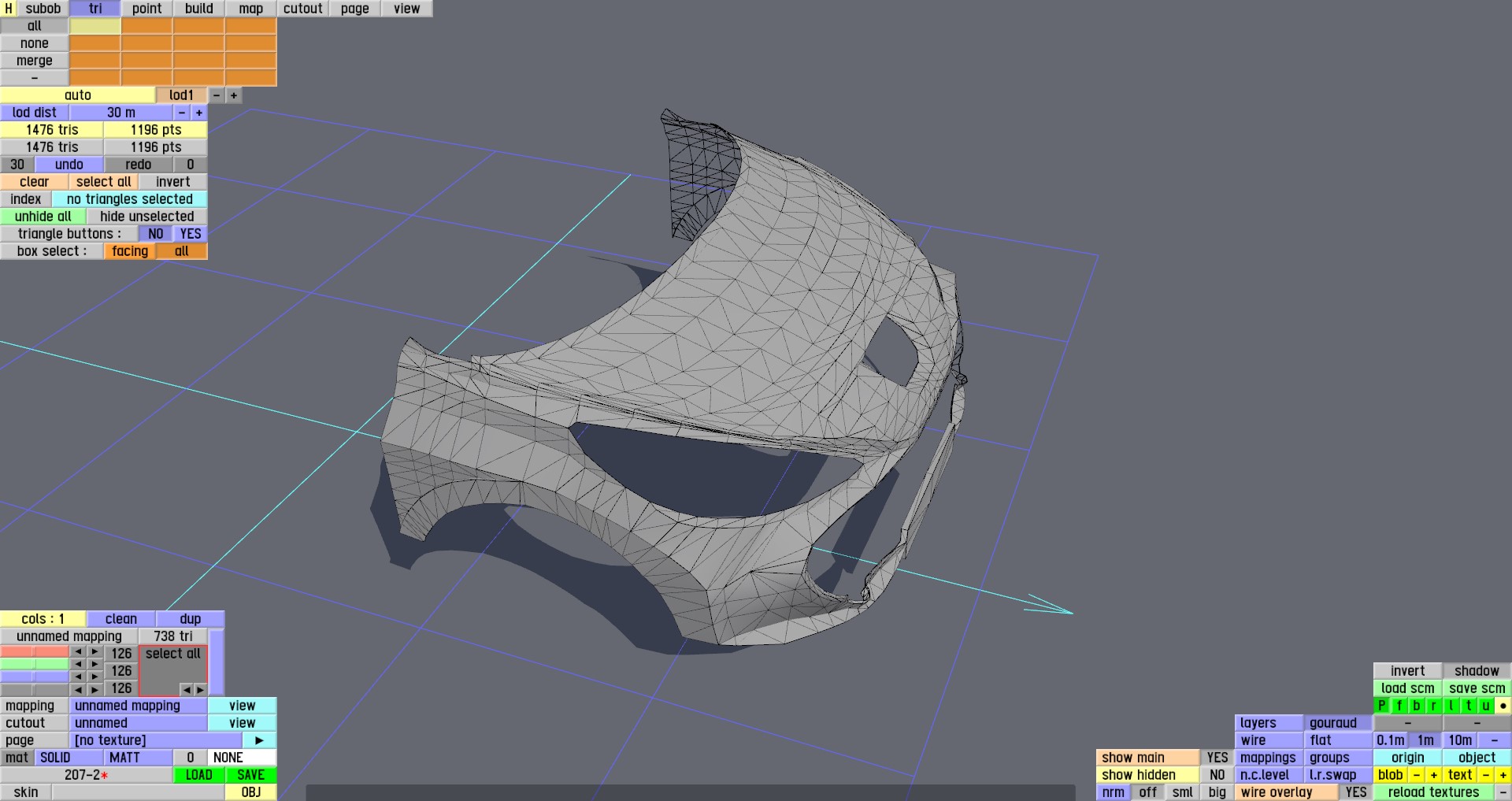Select the 't' top view button
The width and height of the screenshot is (1512, 801).
click(x=1469, y=706)
